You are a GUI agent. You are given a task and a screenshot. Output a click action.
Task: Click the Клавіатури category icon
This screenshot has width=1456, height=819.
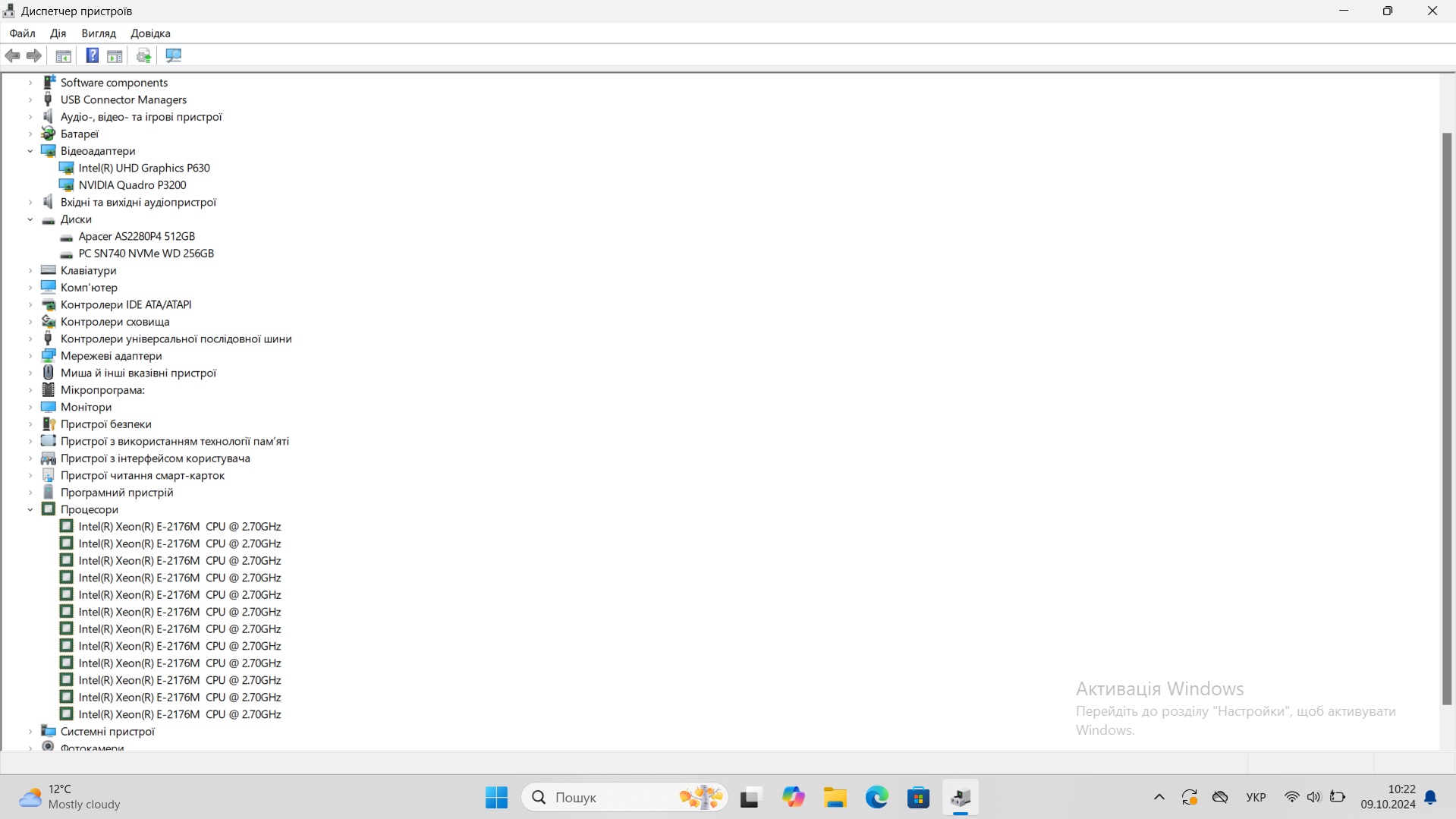[49, 270]
